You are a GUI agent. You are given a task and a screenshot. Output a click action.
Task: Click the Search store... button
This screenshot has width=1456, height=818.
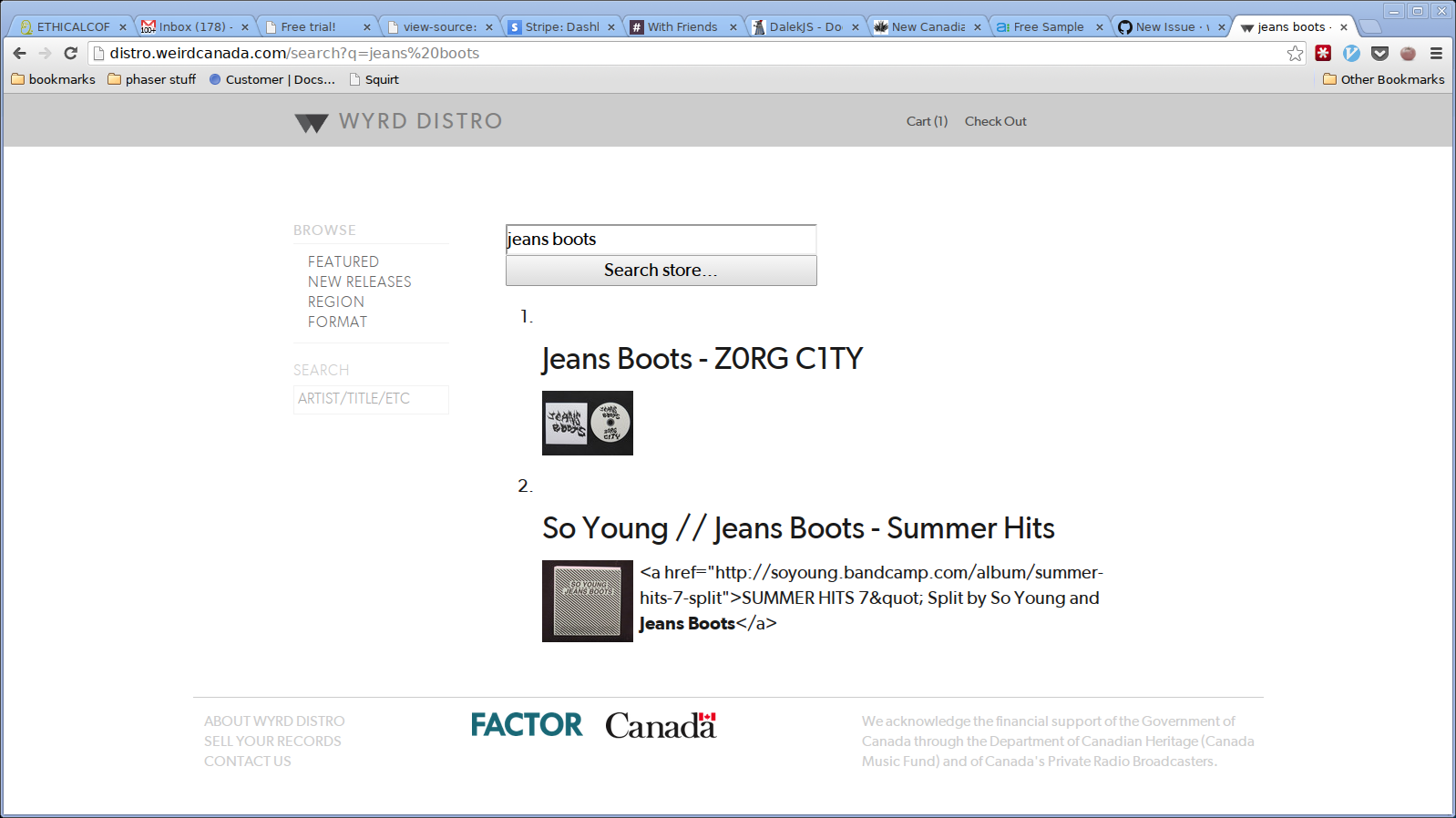pyautogui.click(x=661, y=271)
